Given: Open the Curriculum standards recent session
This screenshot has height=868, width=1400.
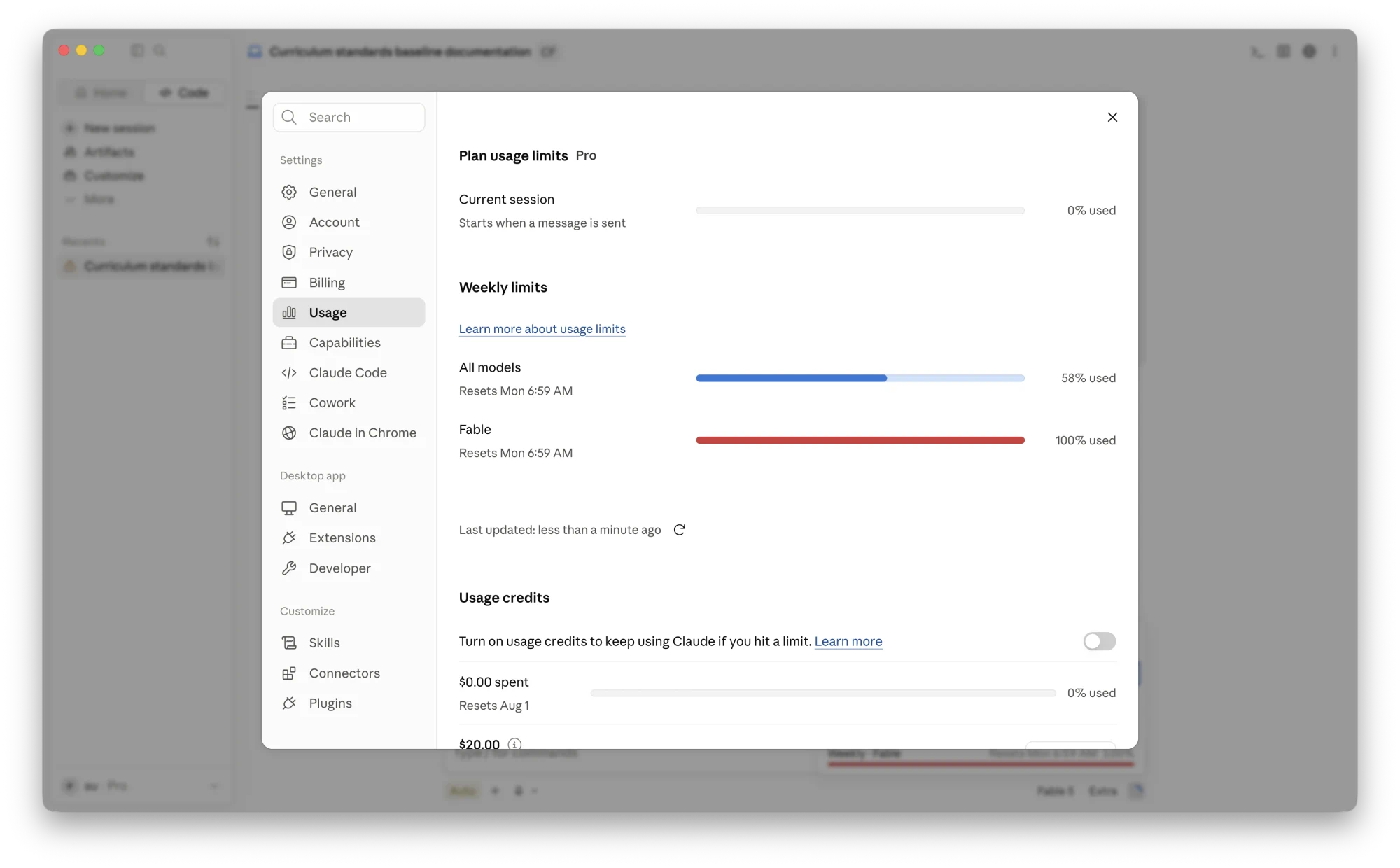Looking at the screenshot, I should coord(142,266).
